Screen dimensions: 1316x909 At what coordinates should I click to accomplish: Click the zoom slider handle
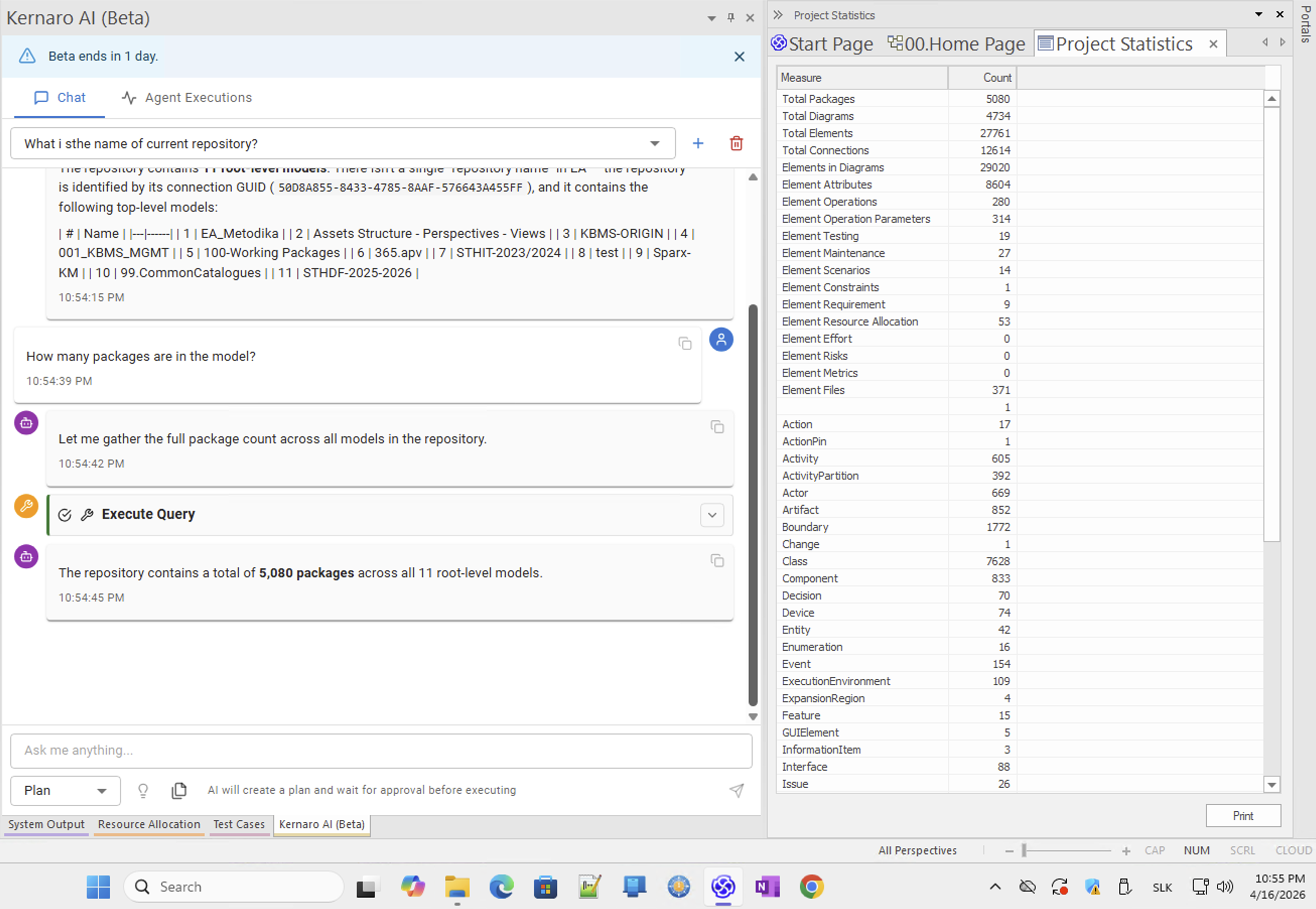[1024, 851]
